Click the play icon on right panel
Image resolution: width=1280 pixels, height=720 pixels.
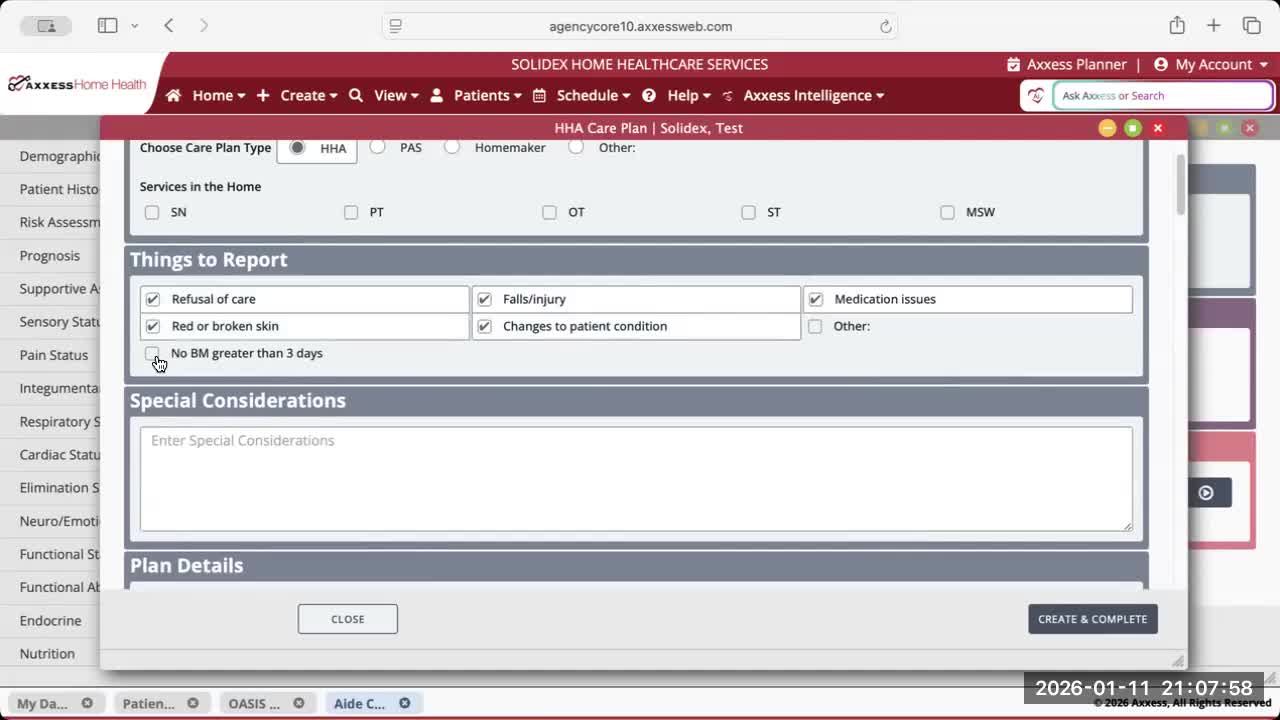[x=1206, y=492]
